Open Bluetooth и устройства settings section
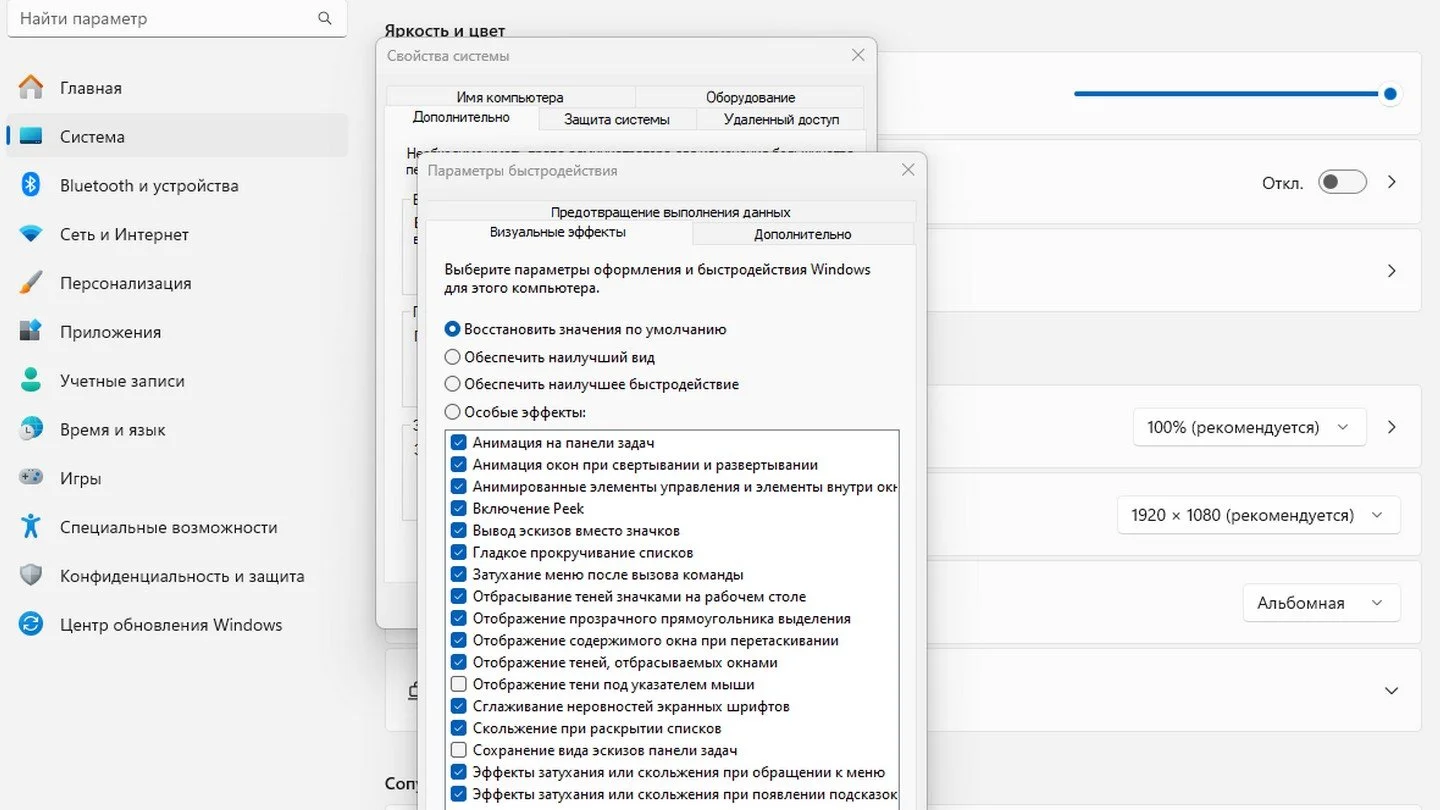1440x810 pixels. (x=177, y=185)
